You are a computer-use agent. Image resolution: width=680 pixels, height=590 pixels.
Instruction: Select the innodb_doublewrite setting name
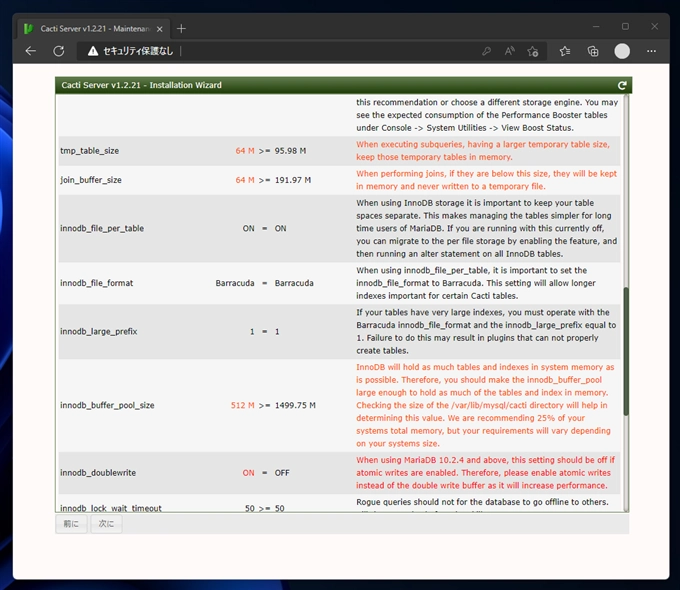(x=98, y=473)
